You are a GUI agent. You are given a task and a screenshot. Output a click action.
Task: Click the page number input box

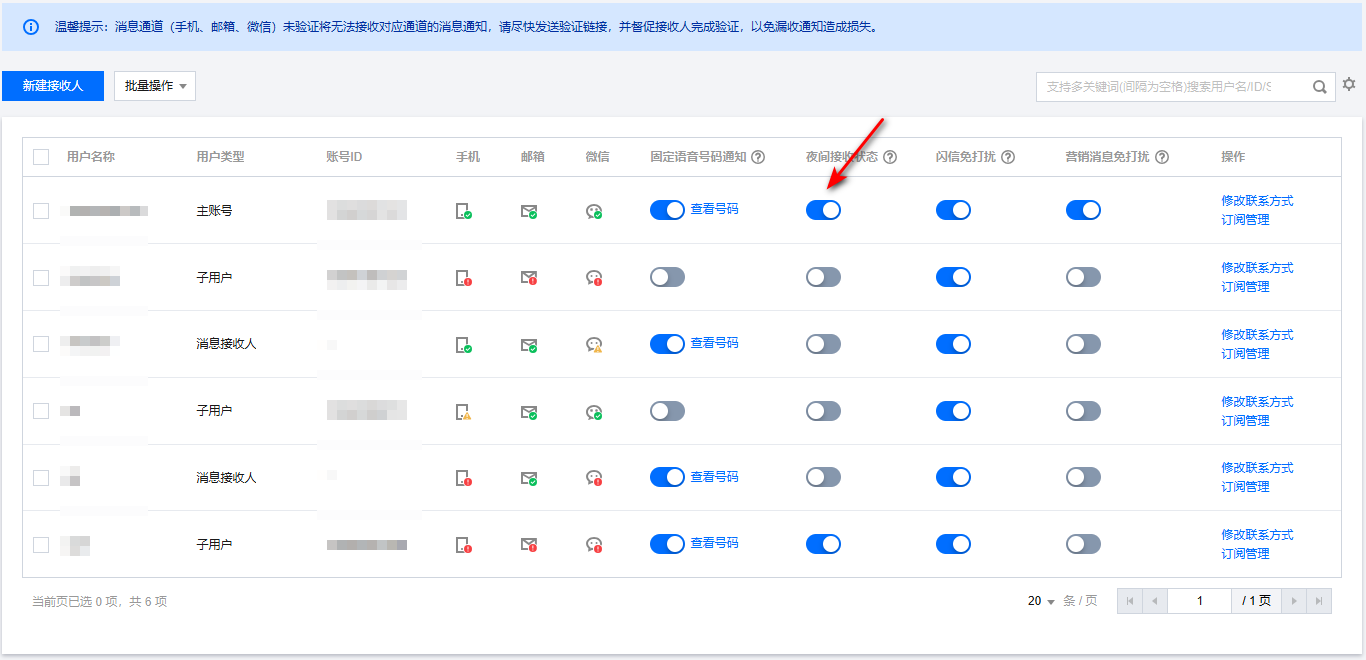(x=1199, y=601)
